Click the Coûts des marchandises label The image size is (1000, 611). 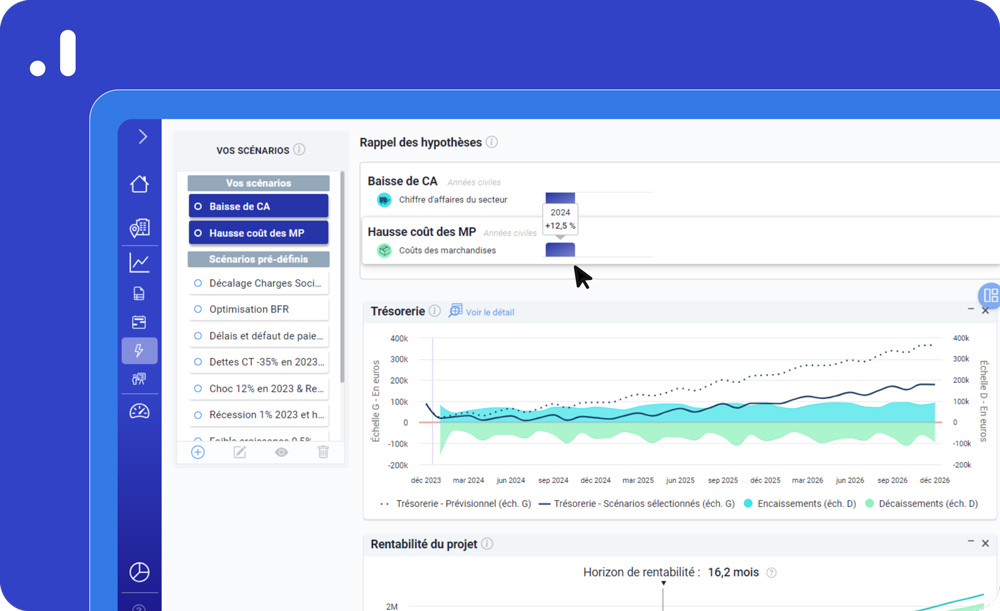click(447, 250)
